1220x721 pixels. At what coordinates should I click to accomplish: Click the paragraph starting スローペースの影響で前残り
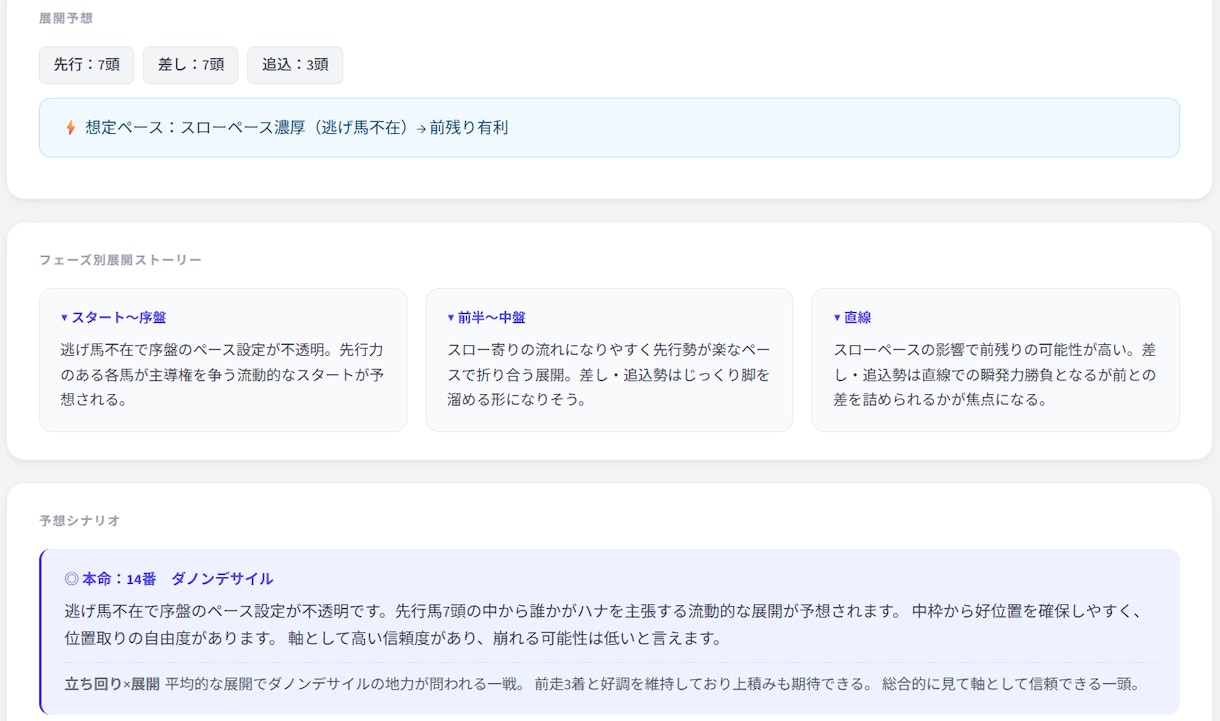tap(995, 375)
